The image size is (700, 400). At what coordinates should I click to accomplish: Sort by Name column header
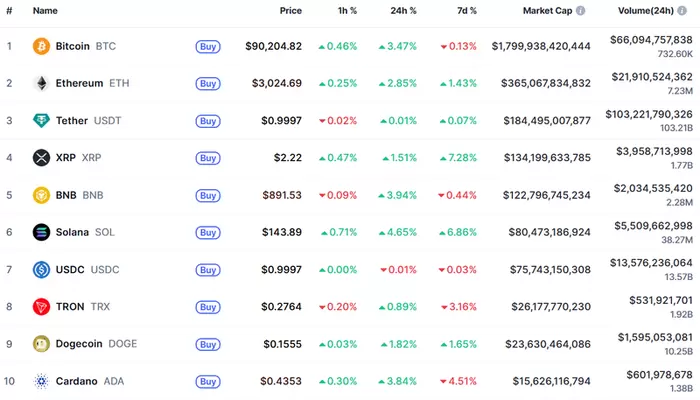tap(45, 11)
